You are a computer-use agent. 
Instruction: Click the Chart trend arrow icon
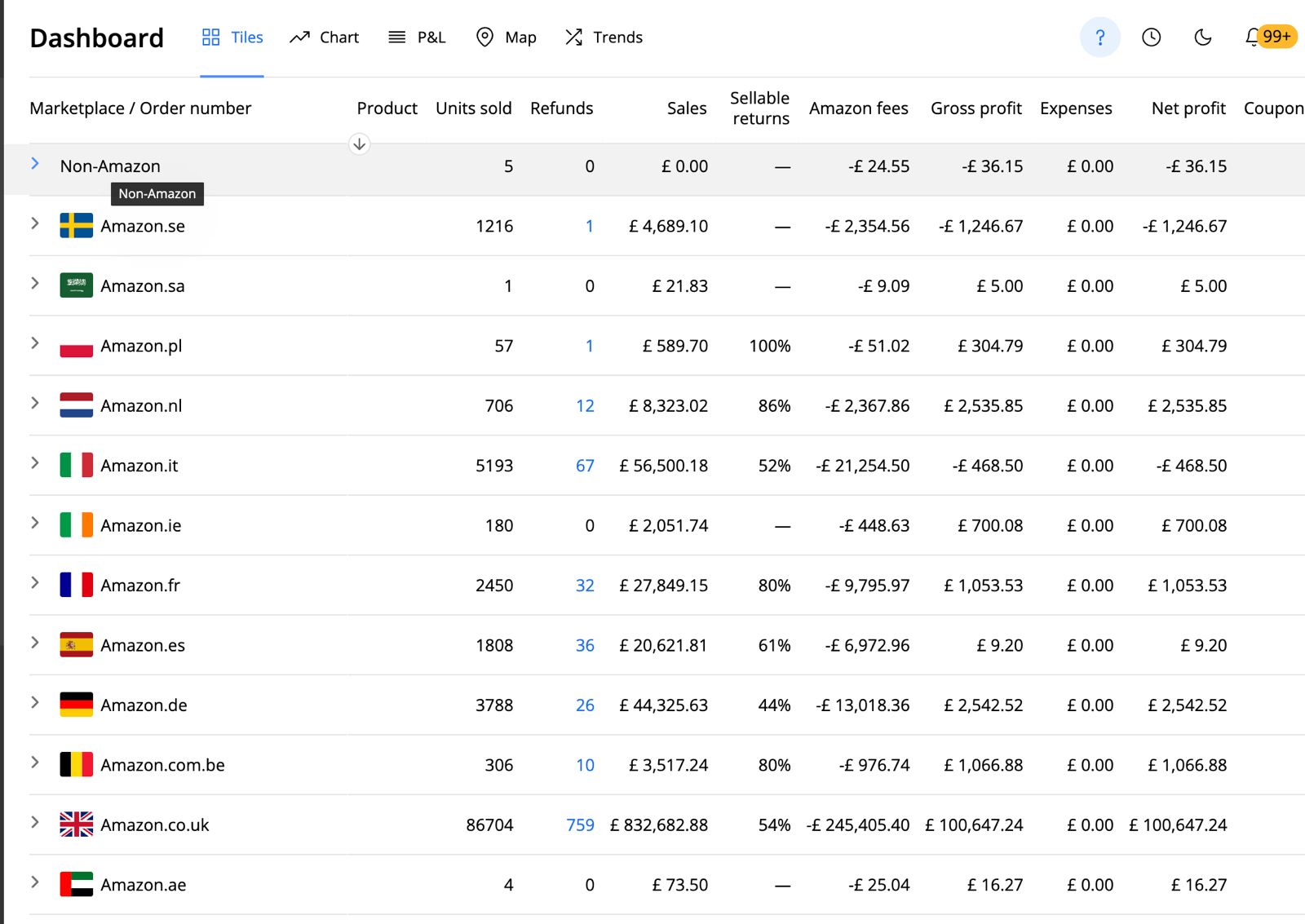coord(299,38)
